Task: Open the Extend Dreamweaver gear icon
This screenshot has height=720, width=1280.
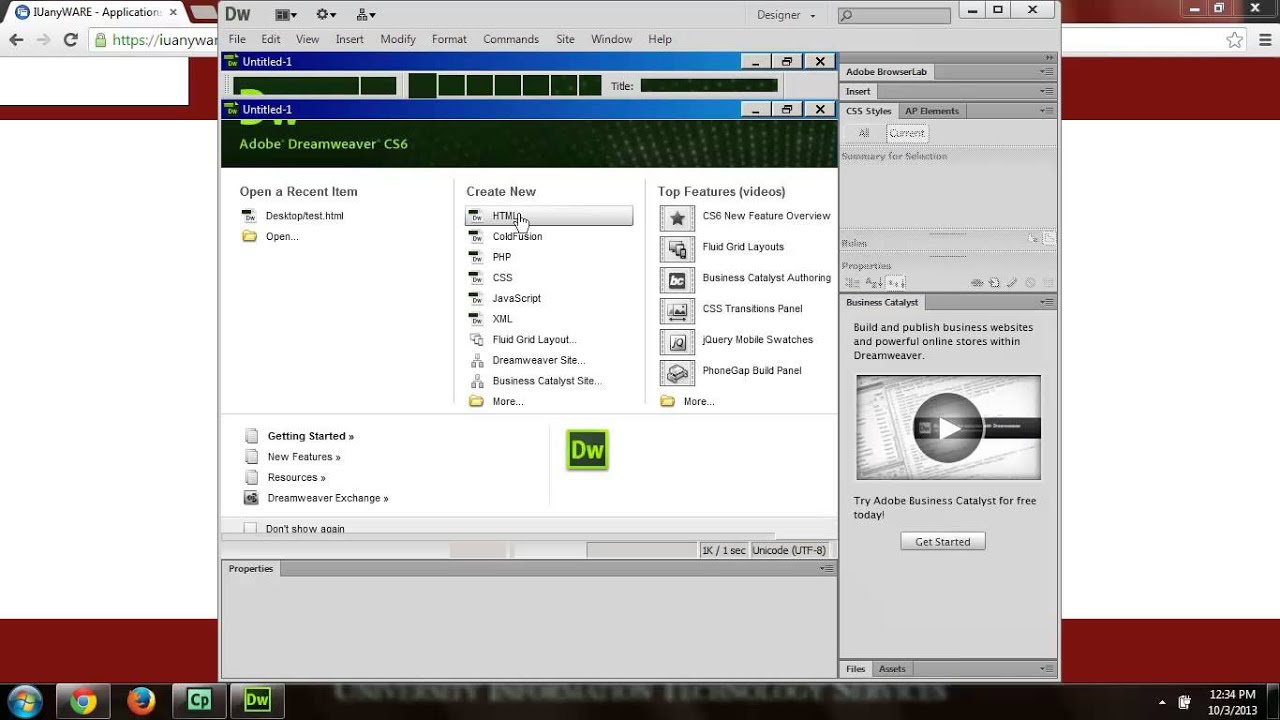Action: pos(326,15)
